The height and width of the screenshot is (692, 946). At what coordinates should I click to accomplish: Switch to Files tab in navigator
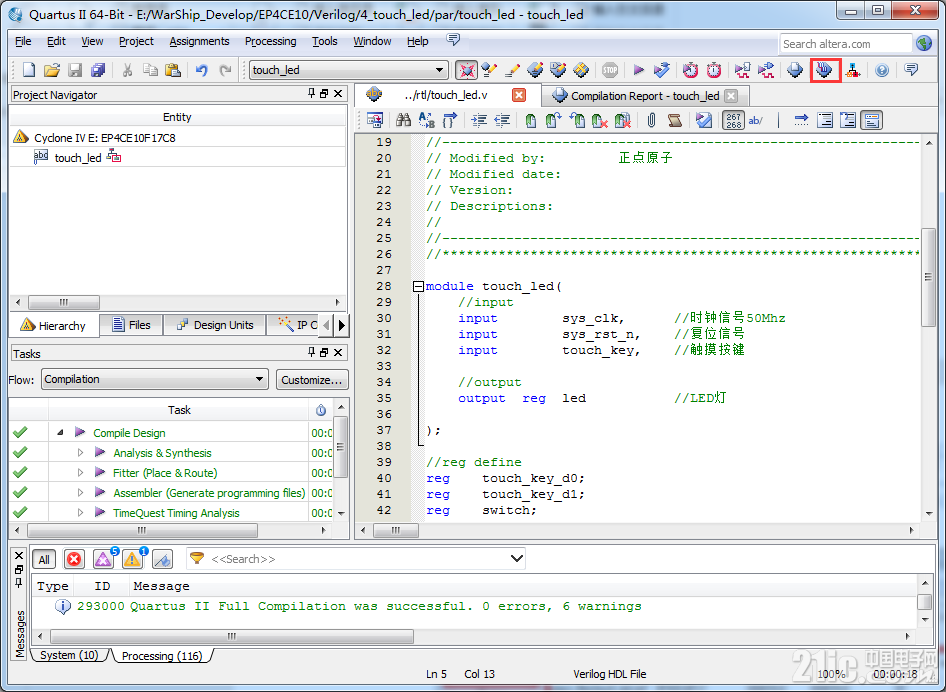coord(132,325)
